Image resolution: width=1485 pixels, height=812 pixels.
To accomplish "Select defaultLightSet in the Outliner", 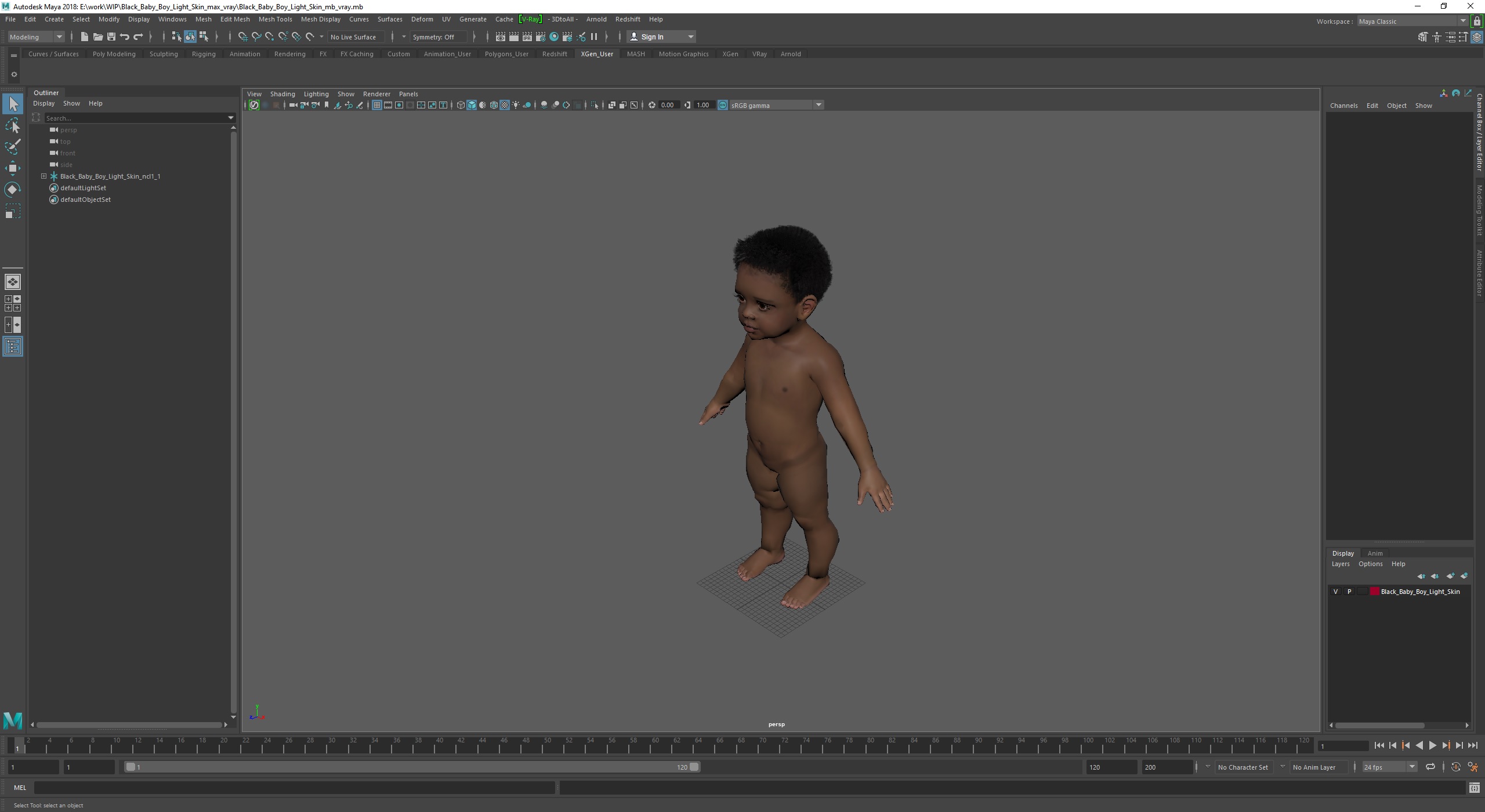I will coord(83,188).
